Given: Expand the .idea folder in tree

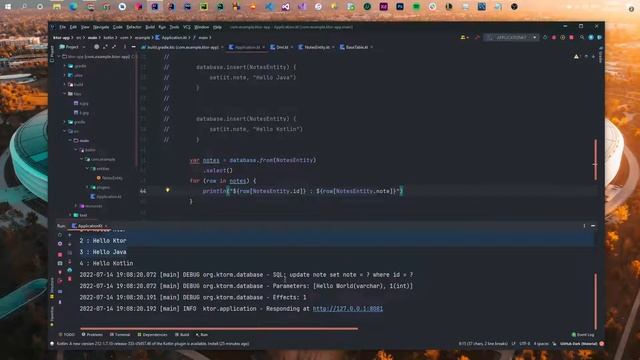Looking at the screenshot, I should tap(65, 75).
